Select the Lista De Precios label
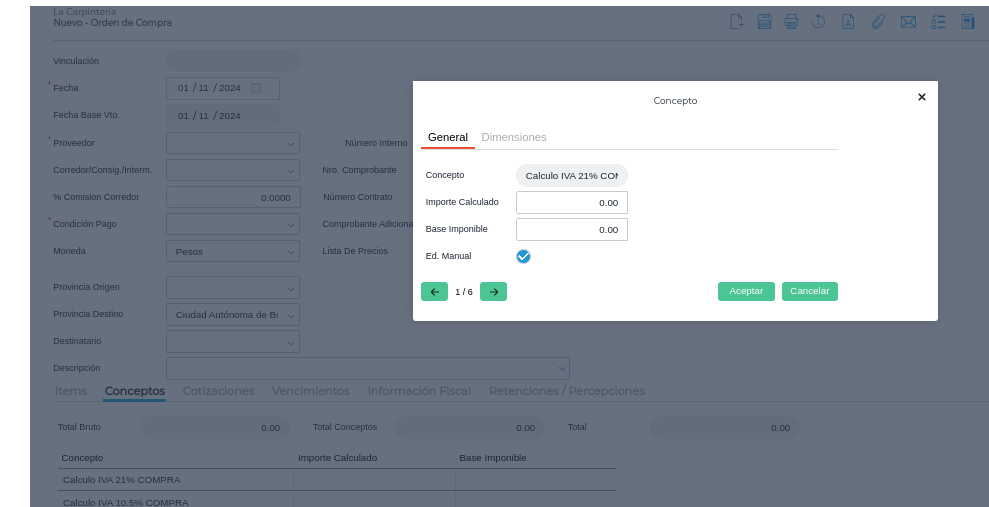 point(355,251)
